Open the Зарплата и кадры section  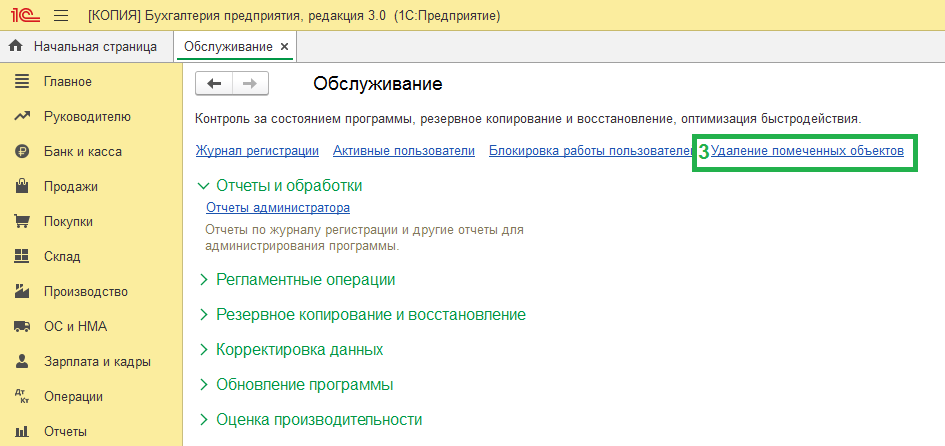pyautogui.click(x=97, y=362)
